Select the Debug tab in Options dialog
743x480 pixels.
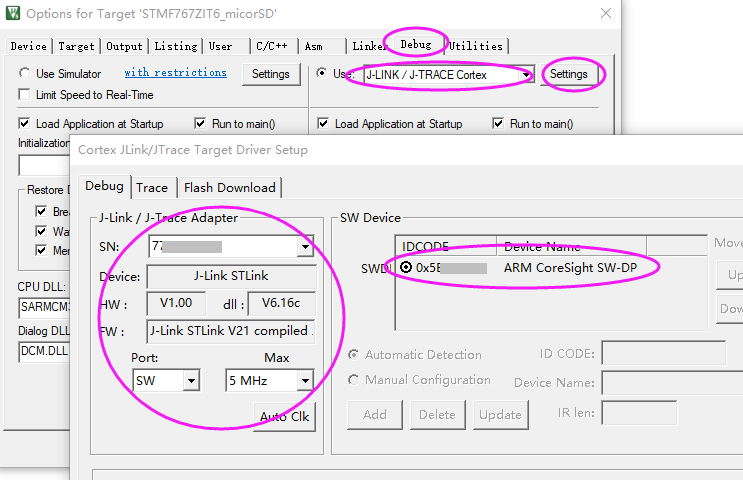[x=416, y=45]
